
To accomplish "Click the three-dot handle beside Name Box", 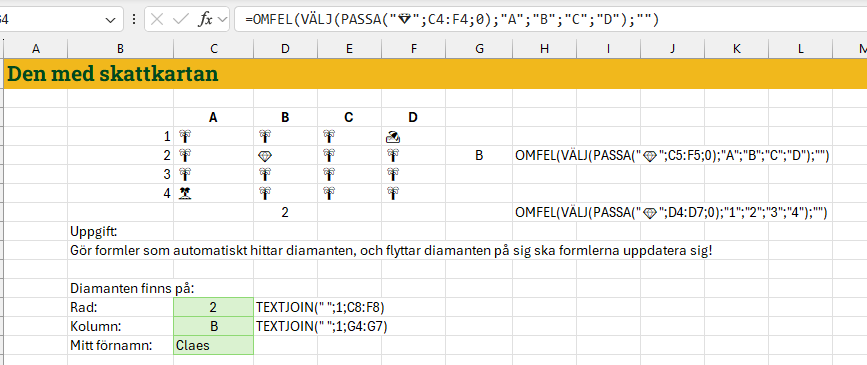I will 133,20.
